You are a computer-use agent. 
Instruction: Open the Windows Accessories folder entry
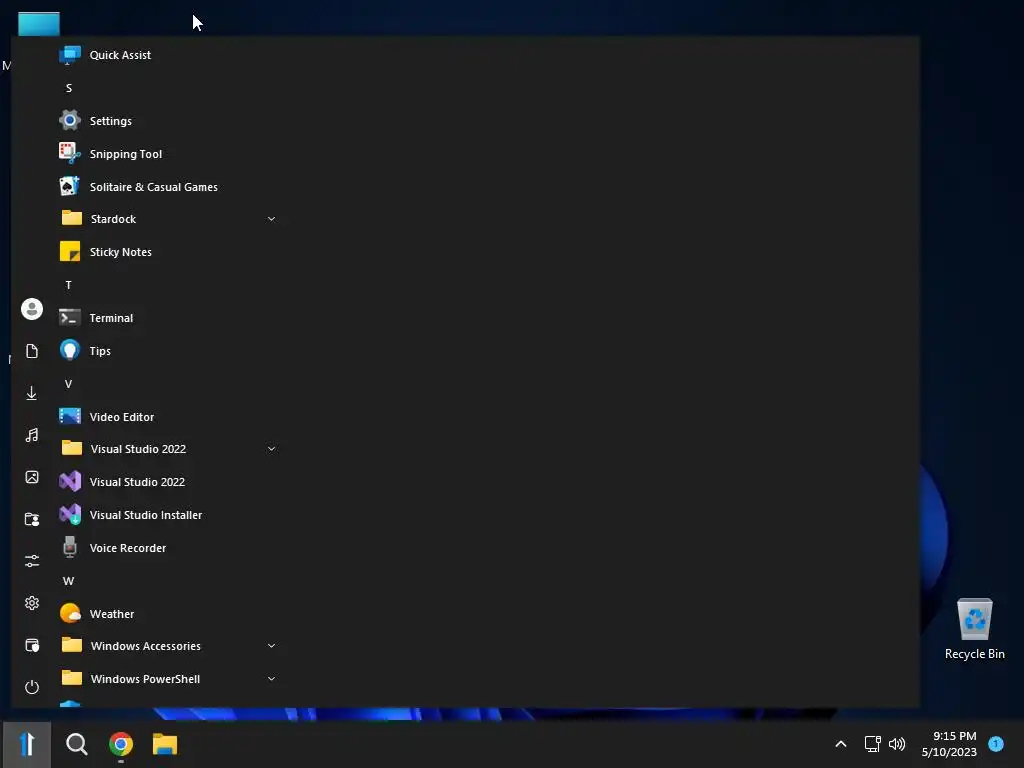tap(168, 646)
